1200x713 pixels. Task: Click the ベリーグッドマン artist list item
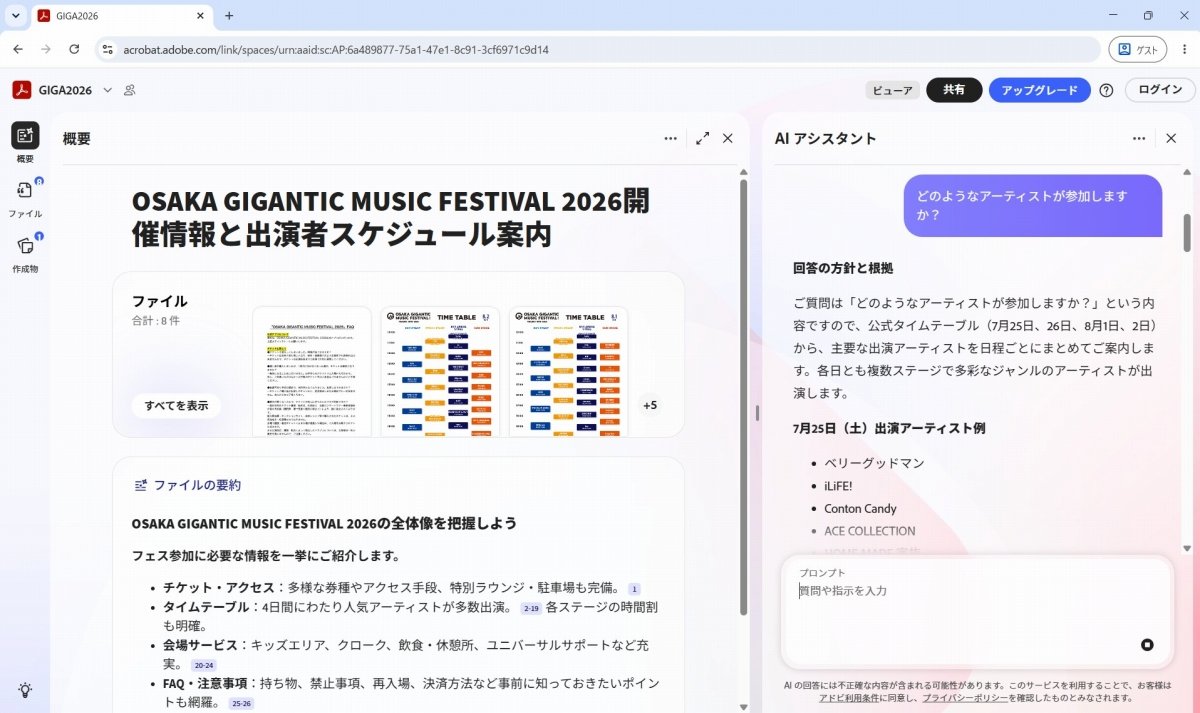tap(874, 463)
